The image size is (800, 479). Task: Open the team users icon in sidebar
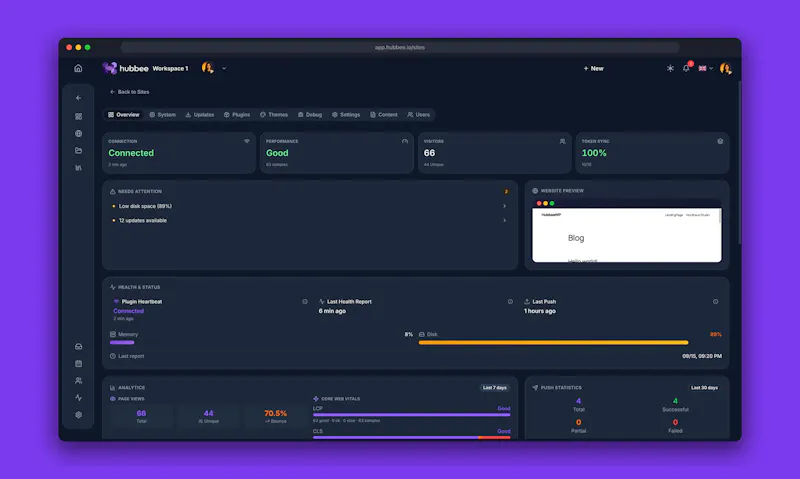pyautogui.click(x=79, y=381)
